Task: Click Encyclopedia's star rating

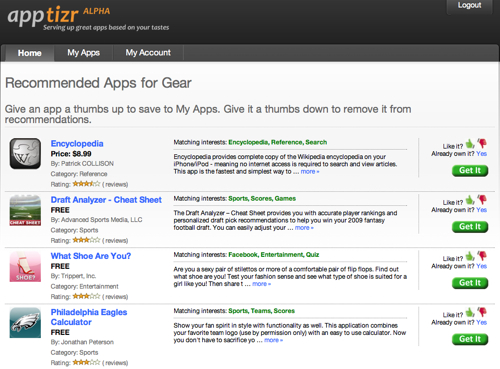Action: point(86,184)
